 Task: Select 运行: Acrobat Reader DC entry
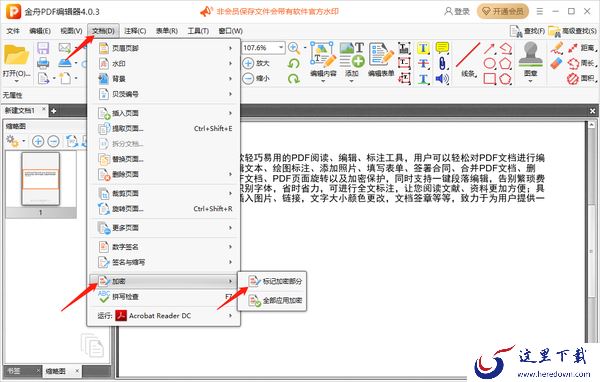click(164, 316)
